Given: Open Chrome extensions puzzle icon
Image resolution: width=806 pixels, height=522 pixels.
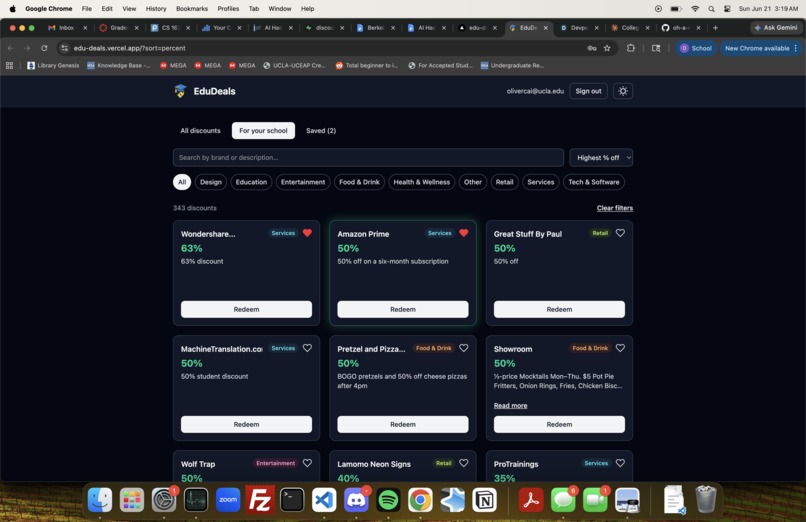Looking at the screenshot, I should tap(631, 48).
